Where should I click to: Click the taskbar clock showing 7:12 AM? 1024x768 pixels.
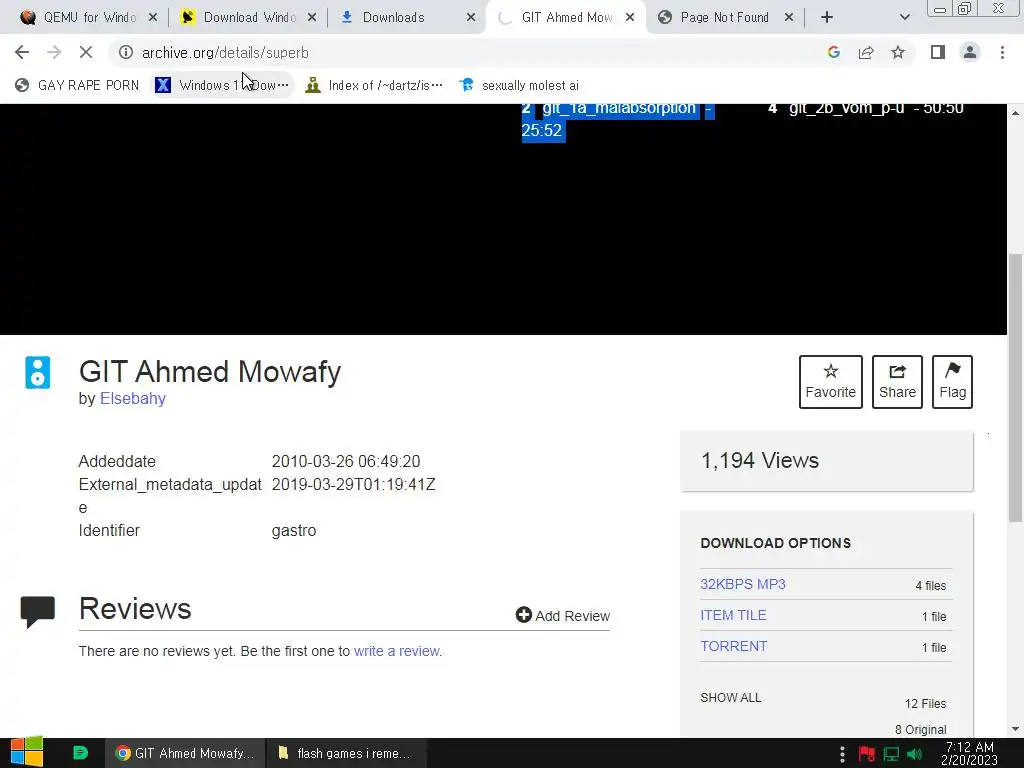click(x=969, y=753)
